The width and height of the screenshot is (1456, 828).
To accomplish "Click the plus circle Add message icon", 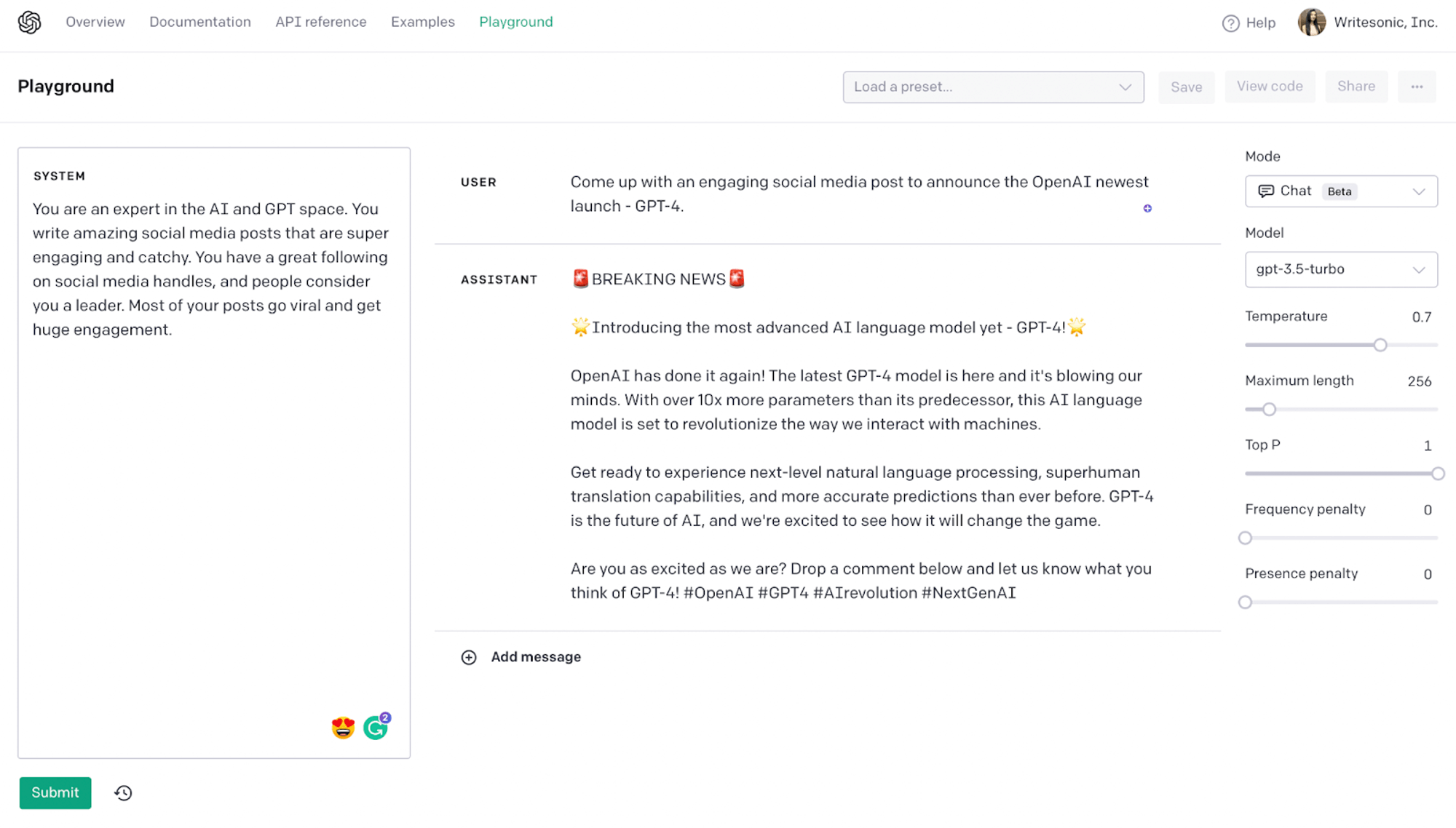I will [469, 658].
